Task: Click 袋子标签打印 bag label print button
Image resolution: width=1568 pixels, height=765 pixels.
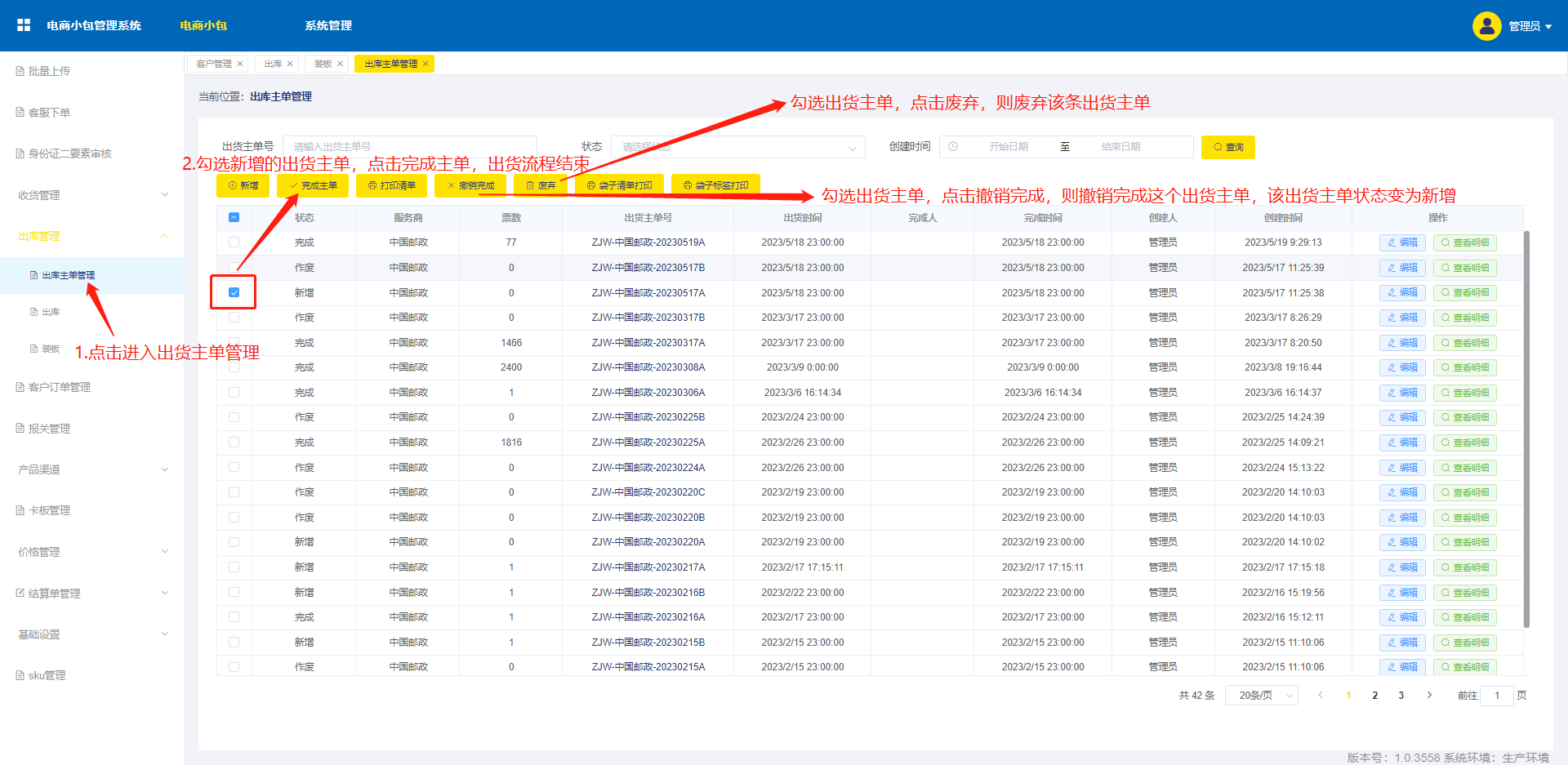Action: (715, 185)
